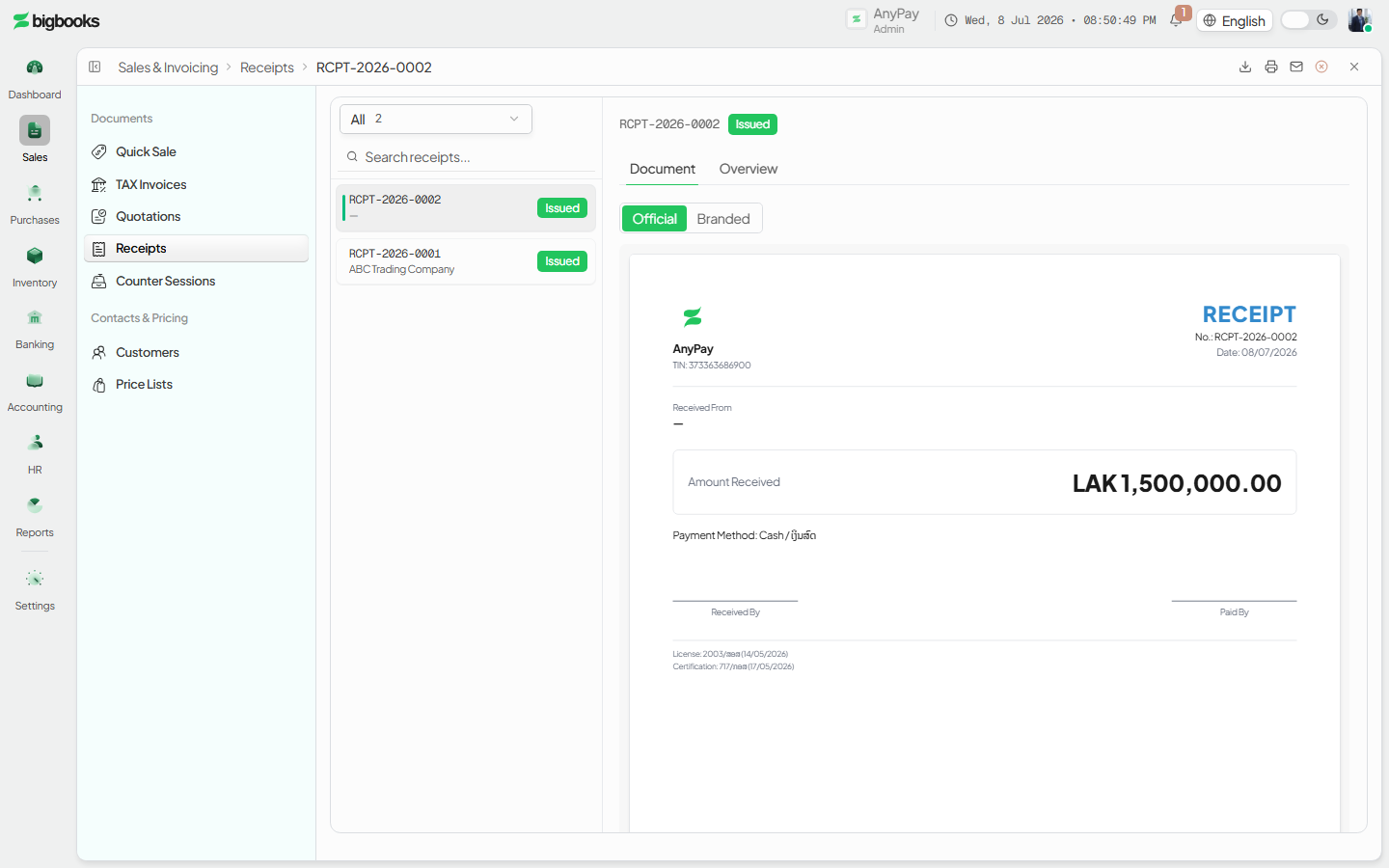1389x868 pixels.
Task: Open the Sales module icon
Action: 35,130
